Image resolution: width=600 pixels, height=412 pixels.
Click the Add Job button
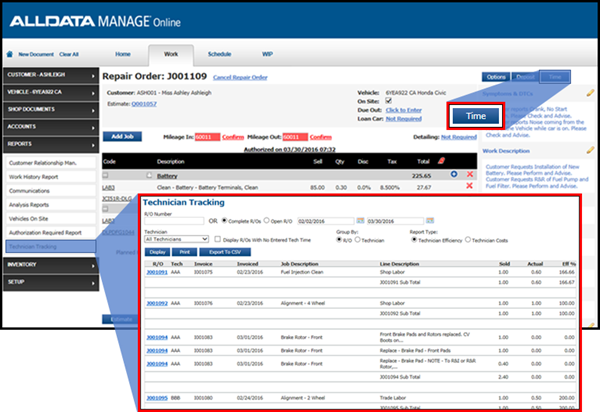(122, 137)
